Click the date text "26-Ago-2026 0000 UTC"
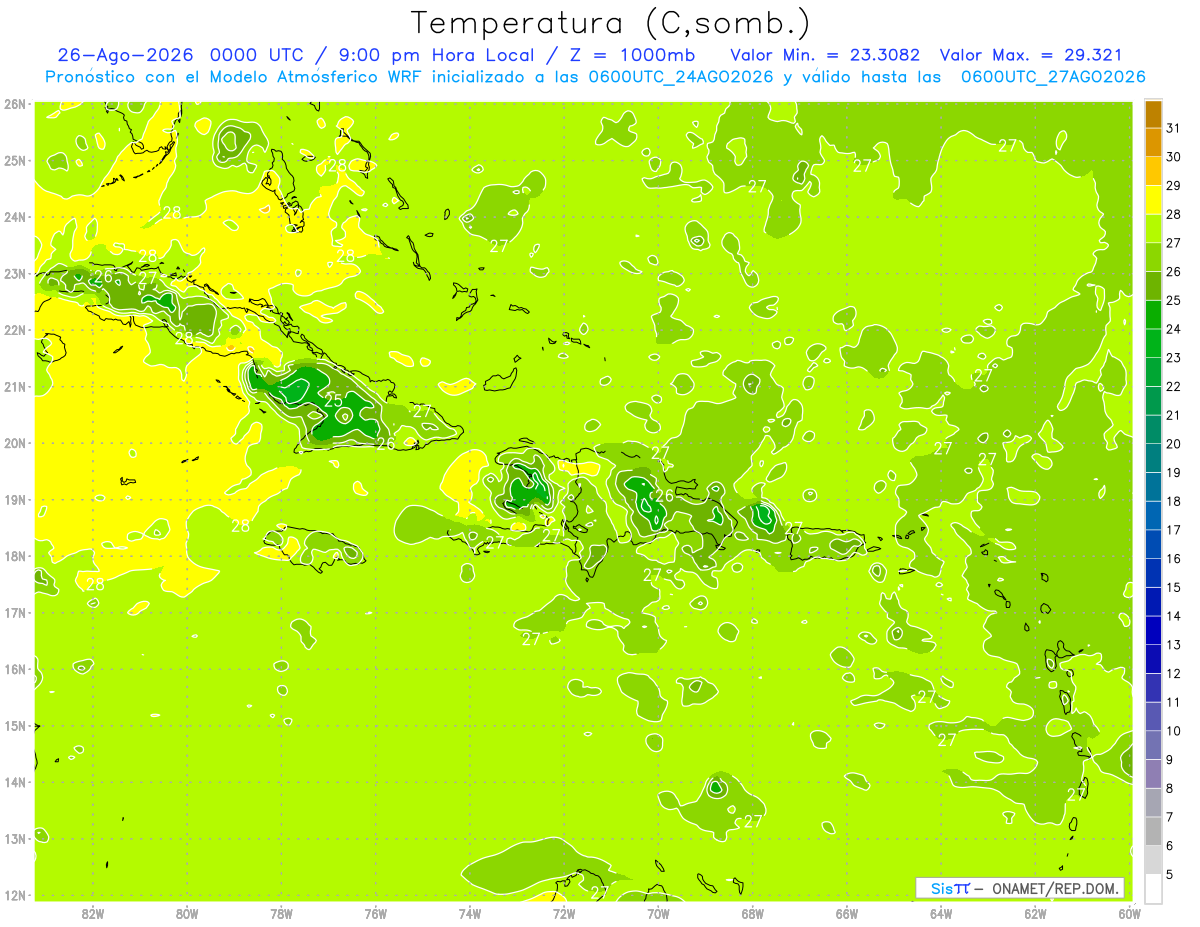This screenshot has height=927, width=1200. (178, 55)
